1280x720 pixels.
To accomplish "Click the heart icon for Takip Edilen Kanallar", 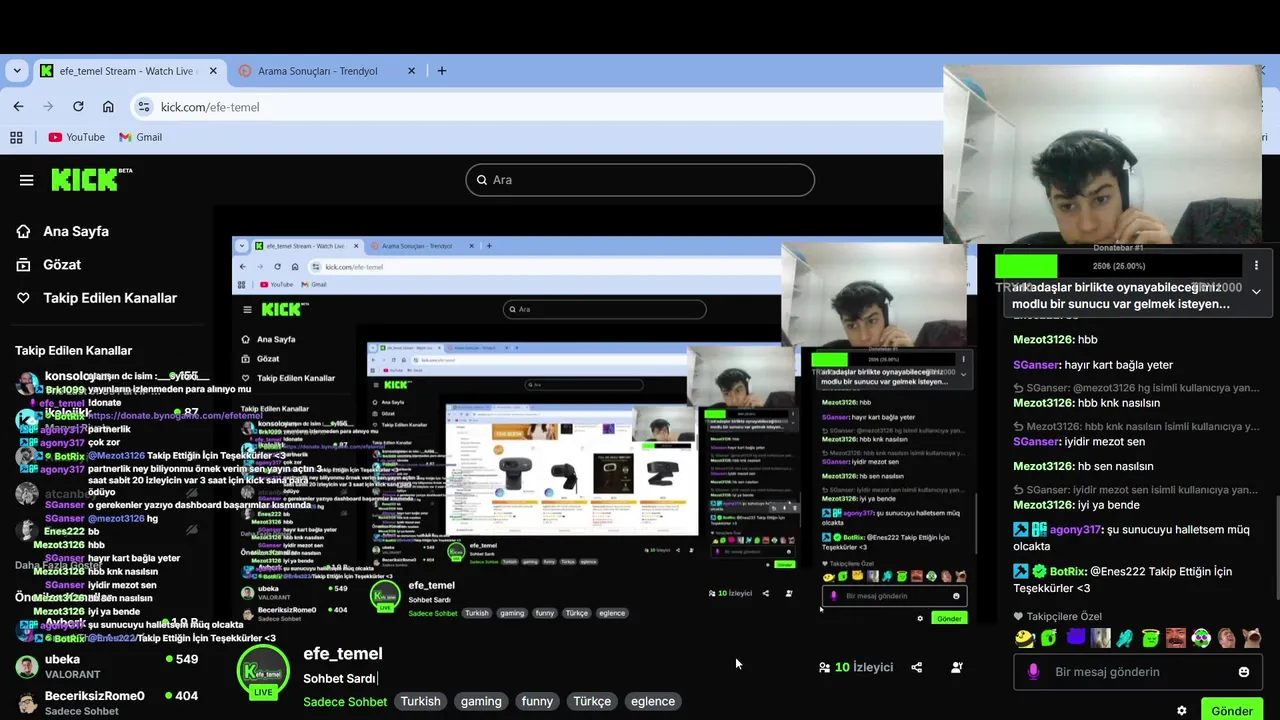I will [23, 298].
